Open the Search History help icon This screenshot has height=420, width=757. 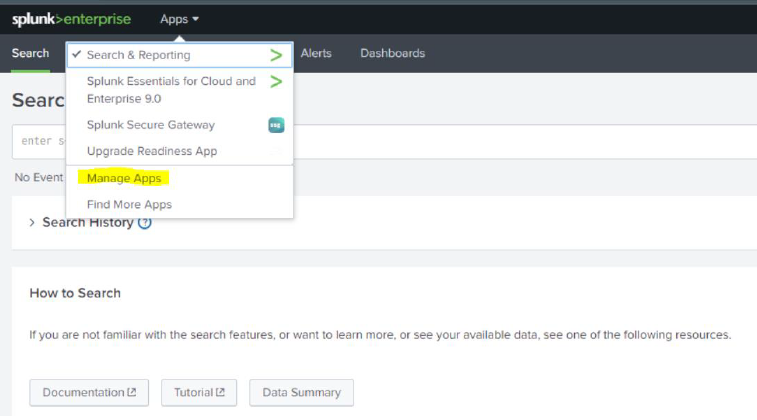pyautogui.click(x=145, y=223)
